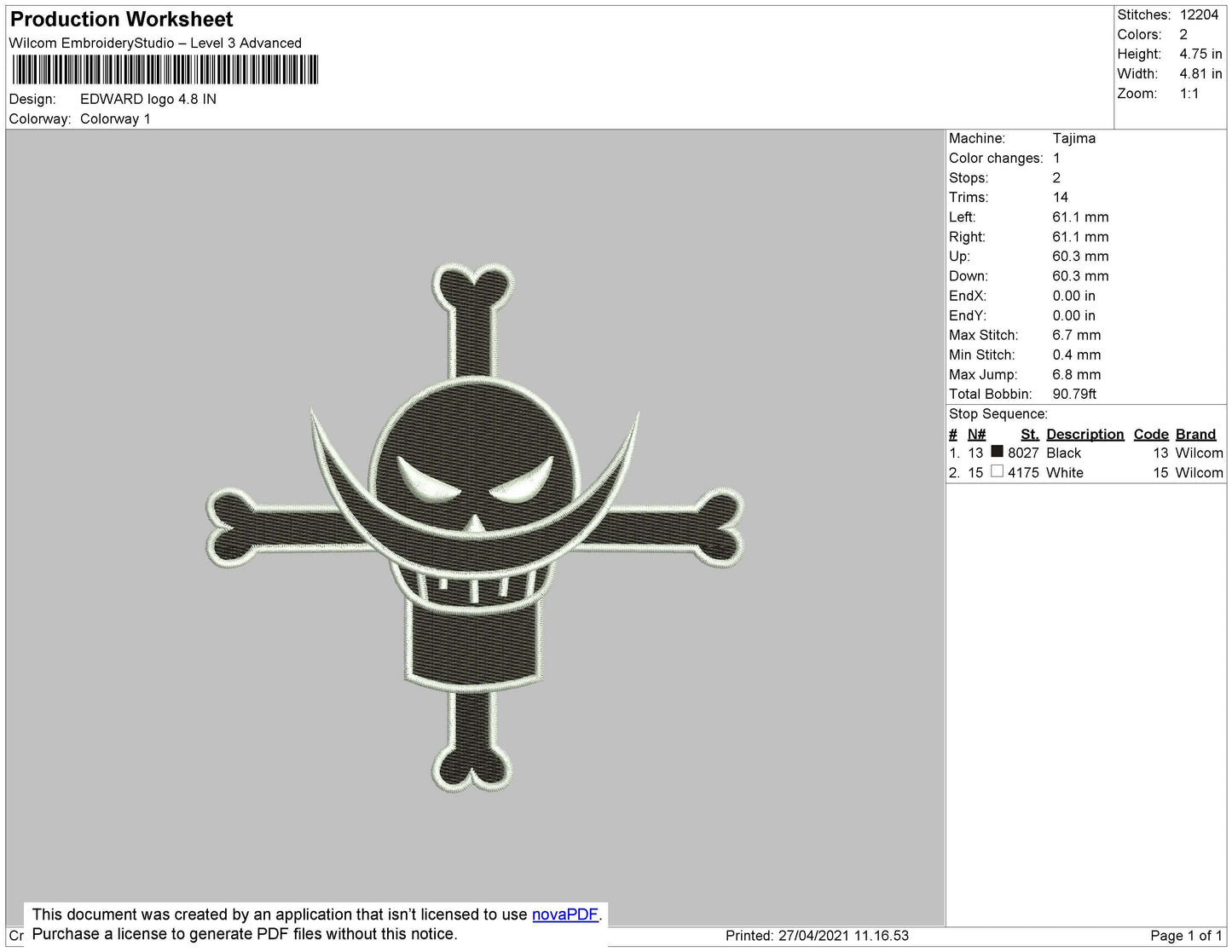The width and height of the screenshot is (1232, 952).
Task: Click the Stitches value 12204
Action: tap(1199, 14)
